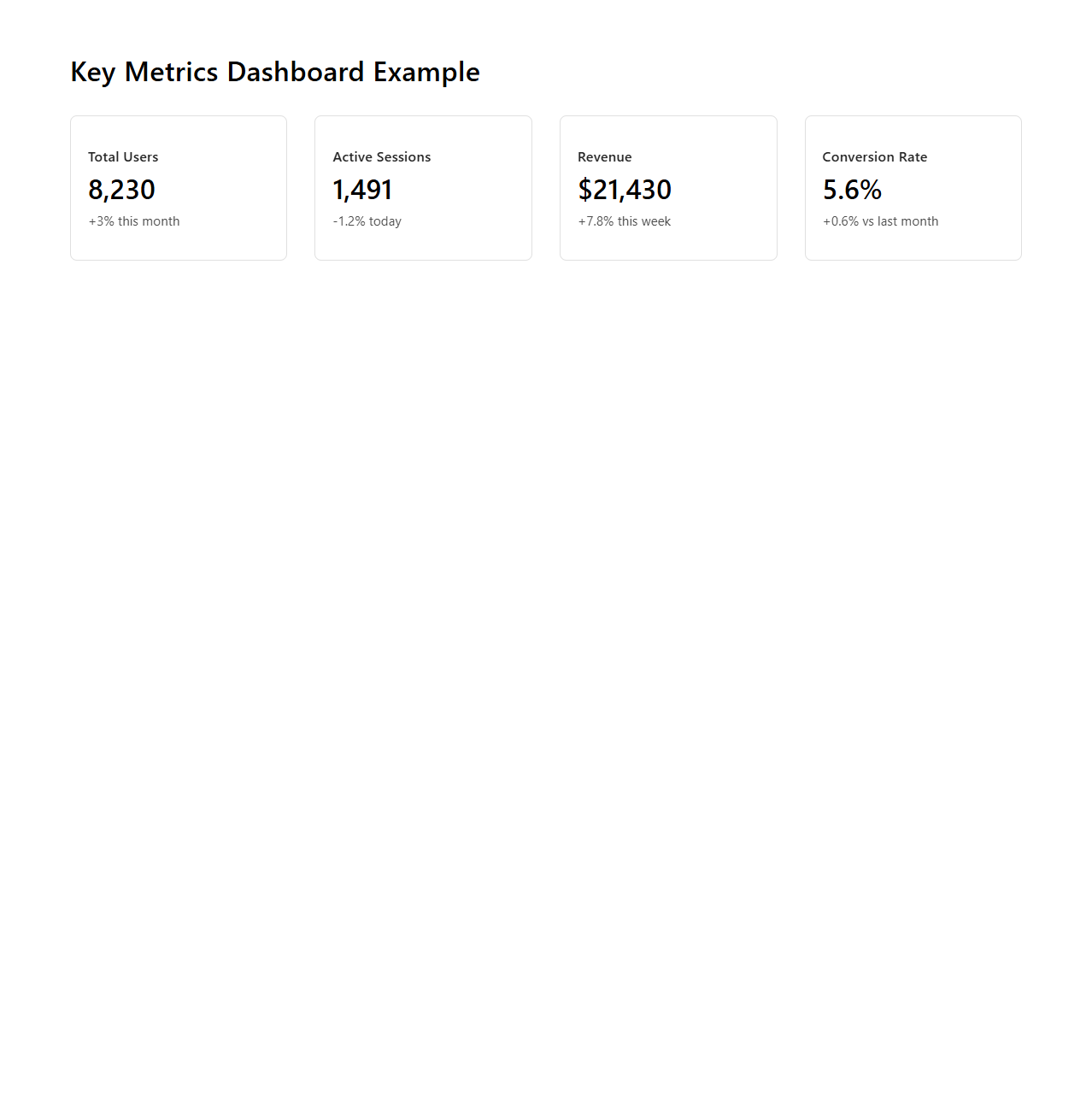Click the "-1.2% today" indicator
The image size is (1092, 1111).
(367, 221)
